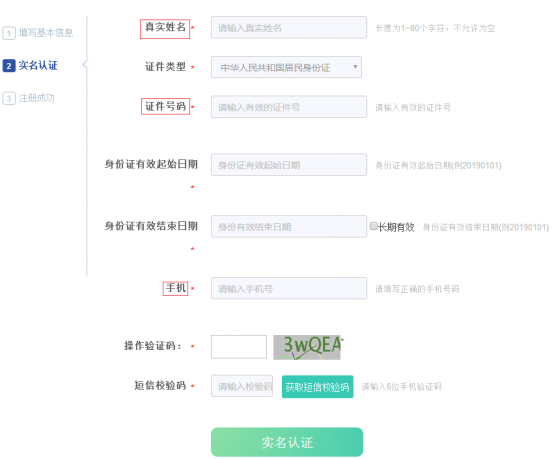
Task: Click the 获取短信校验码 button
Action: [x=317, y=387]
